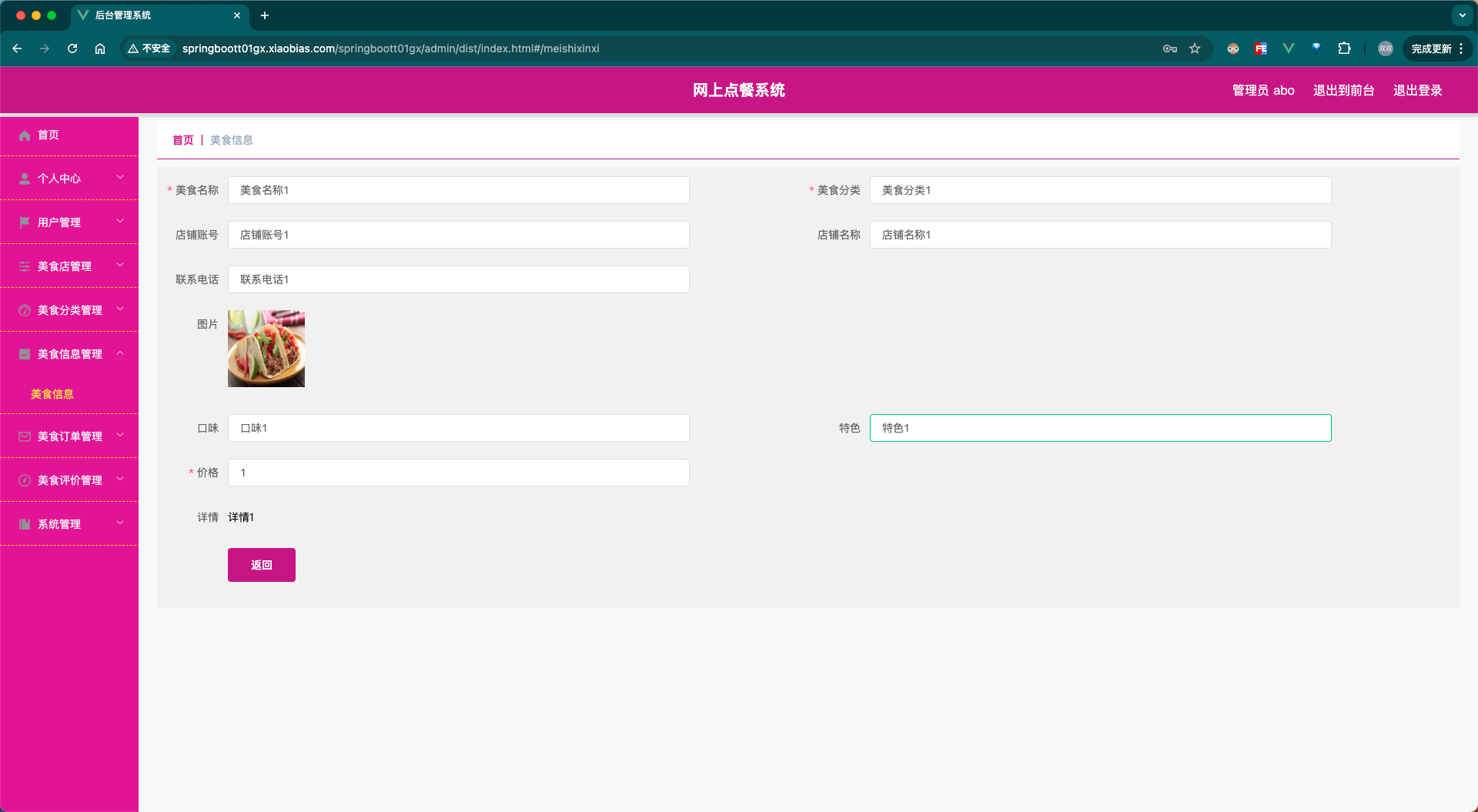Expand the 系统管理 chevron
1478x812 pixels.
click(x=120, y=523)
